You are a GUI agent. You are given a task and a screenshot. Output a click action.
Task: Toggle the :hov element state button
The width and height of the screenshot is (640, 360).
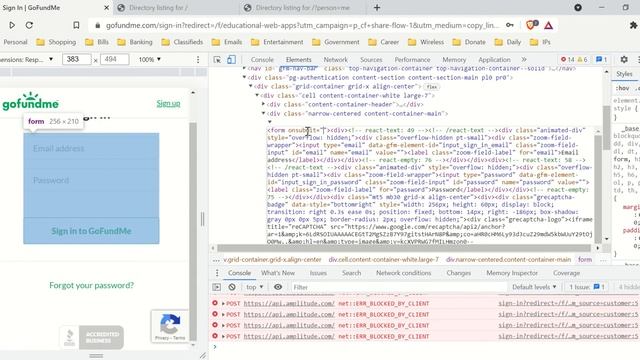click(622, 88)
